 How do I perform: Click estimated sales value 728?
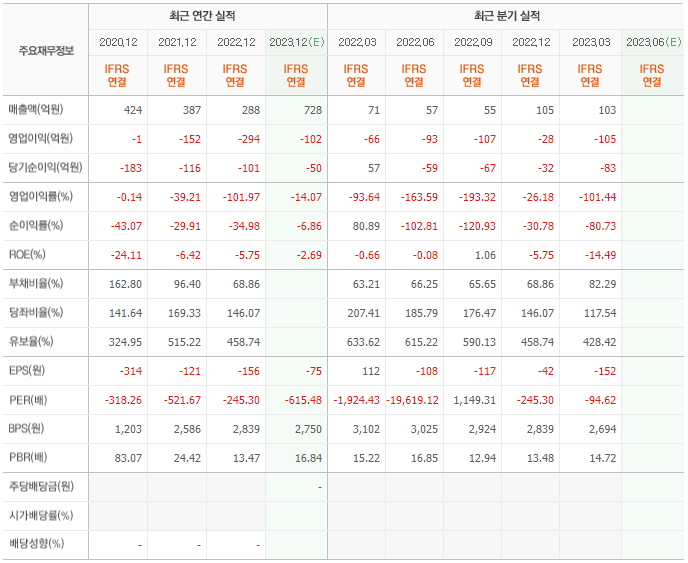point(313,110)
